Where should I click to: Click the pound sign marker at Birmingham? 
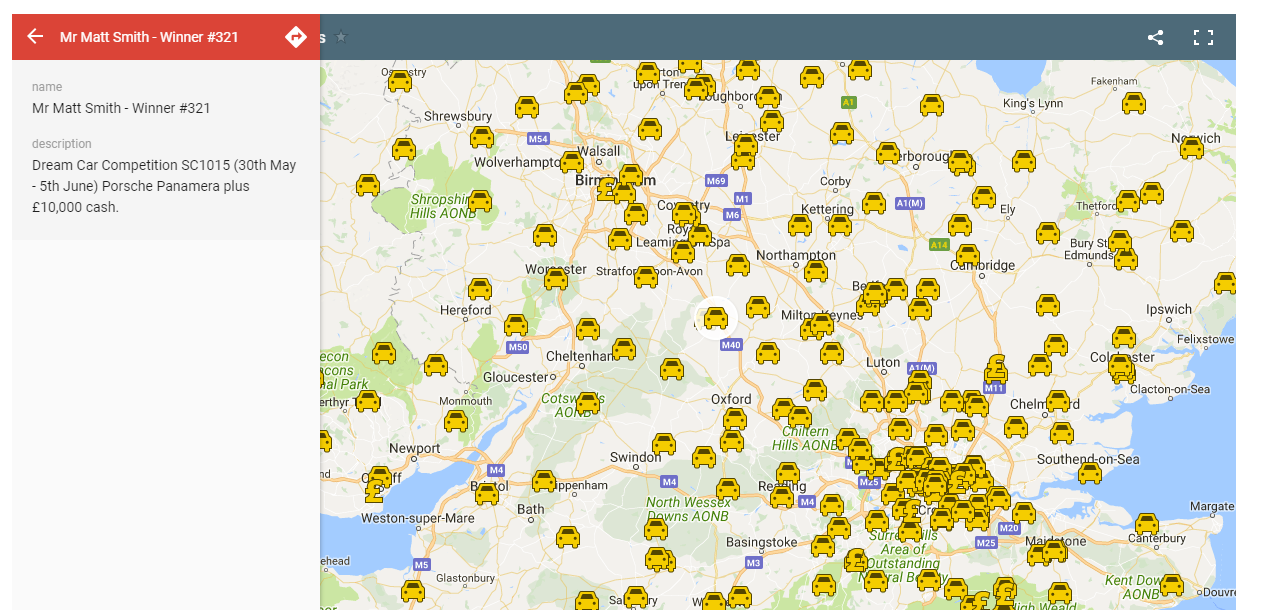pyautogui.click(x=606, y=189)
